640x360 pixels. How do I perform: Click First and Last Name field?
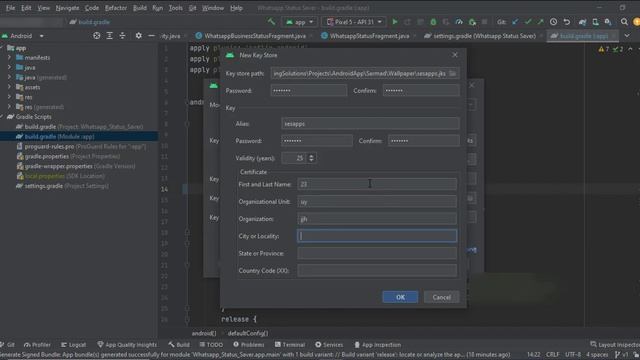pos(377,184)
